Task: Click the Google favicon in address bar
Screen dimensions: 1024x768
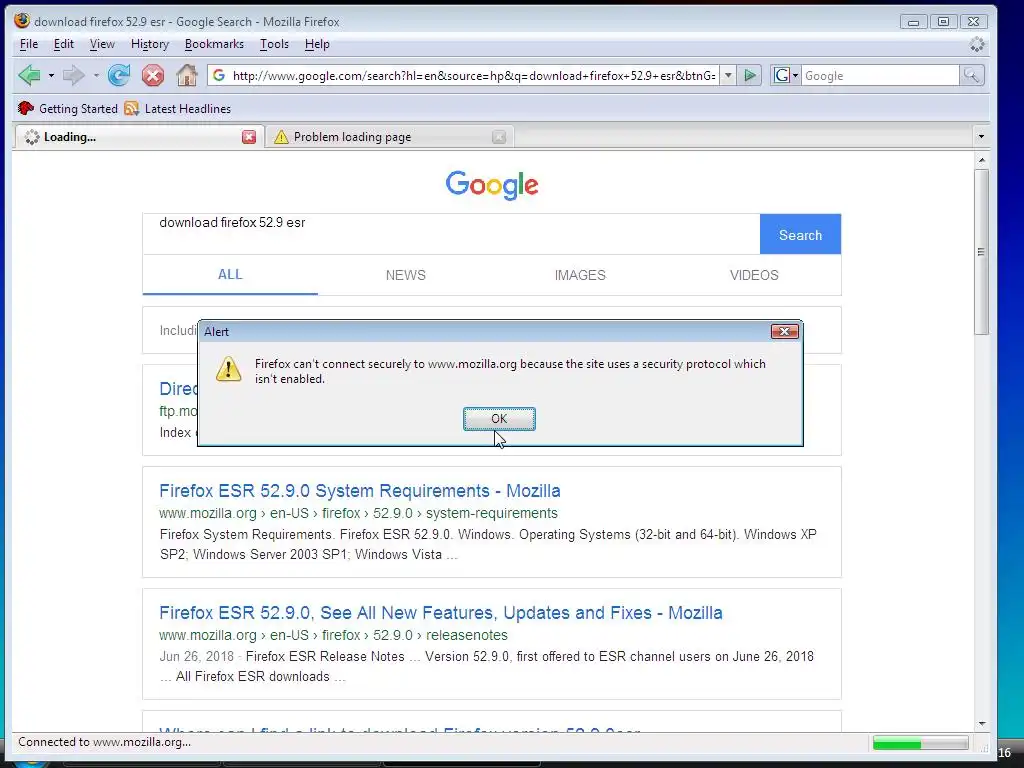Action: [219, 76]
